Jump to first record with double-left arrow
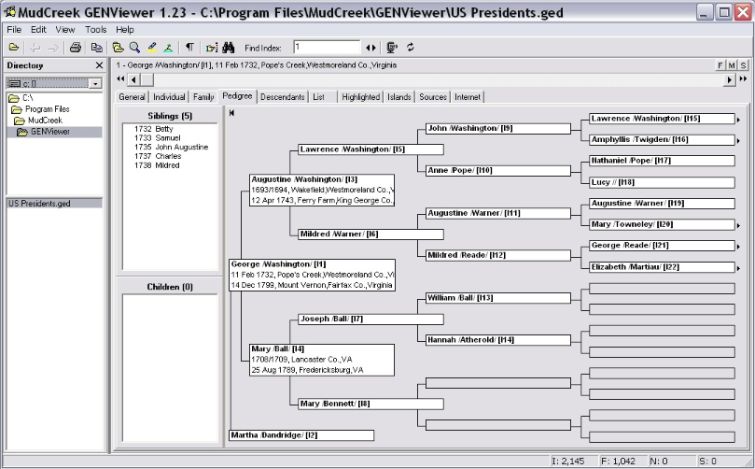The height and width of the screenshot is (469, 755). coord(120,79)
